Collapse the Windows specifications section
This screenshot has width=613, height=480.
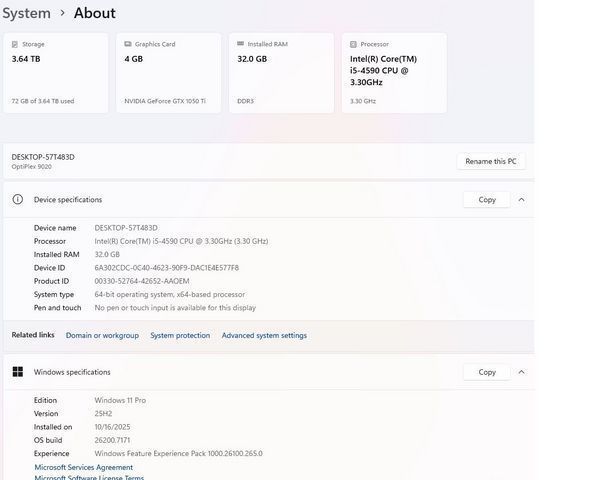[x=521, y=372]
